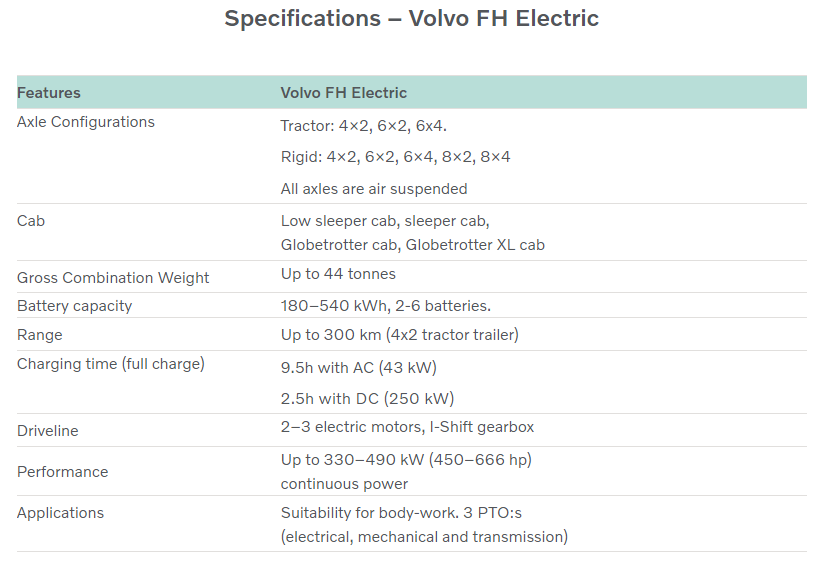Click the Features column header
The image size is (829, 564).
click(x=49, y=93)
